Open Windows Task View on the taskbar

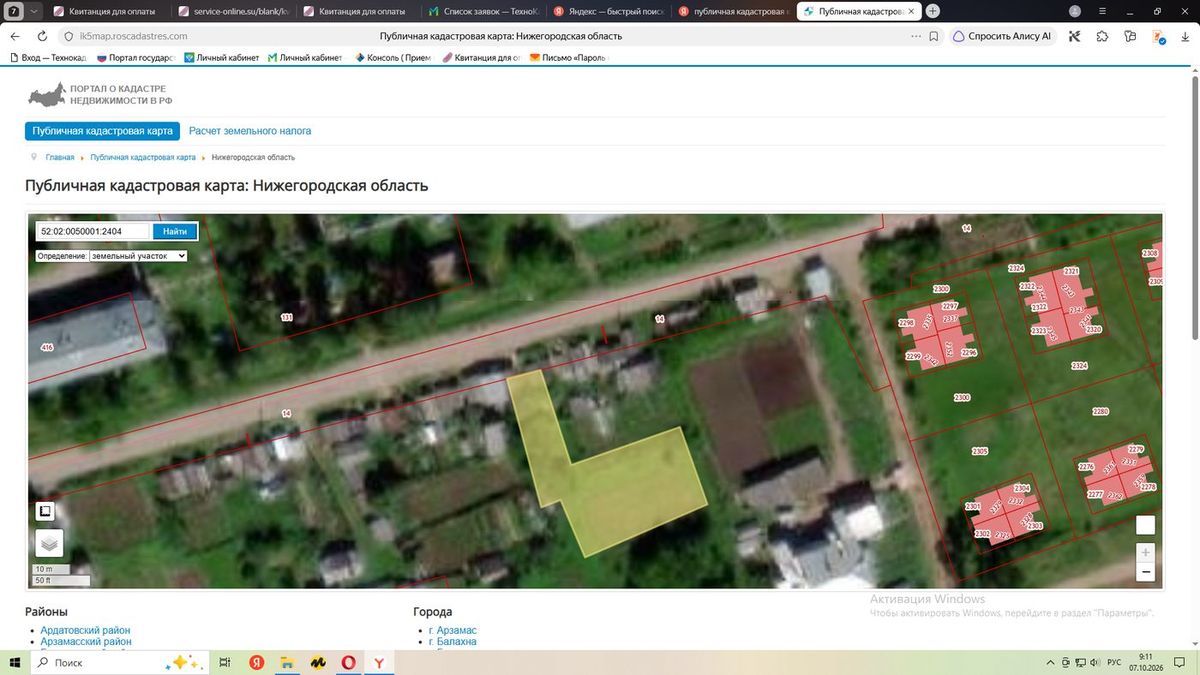pyautogui.click(x=225, y=663)
